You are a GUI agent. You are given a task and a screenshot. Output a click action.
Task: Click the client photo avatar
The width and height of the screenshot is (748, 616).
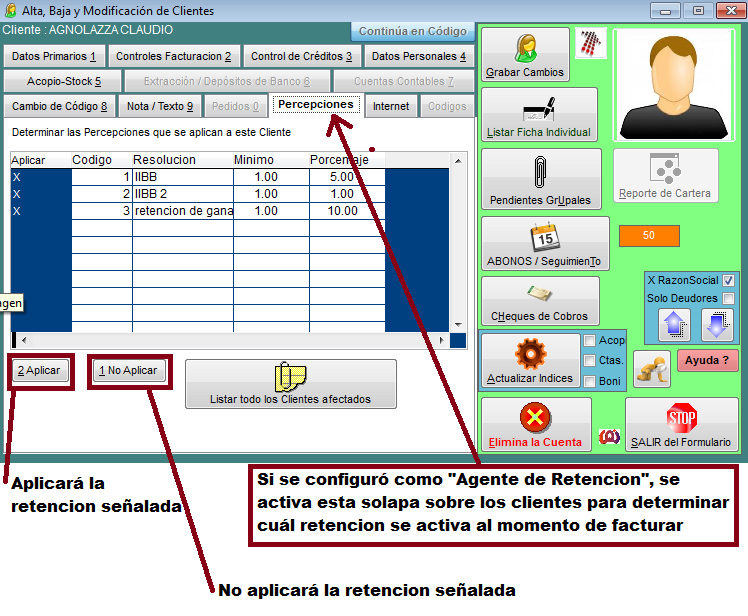pos(674,85)
